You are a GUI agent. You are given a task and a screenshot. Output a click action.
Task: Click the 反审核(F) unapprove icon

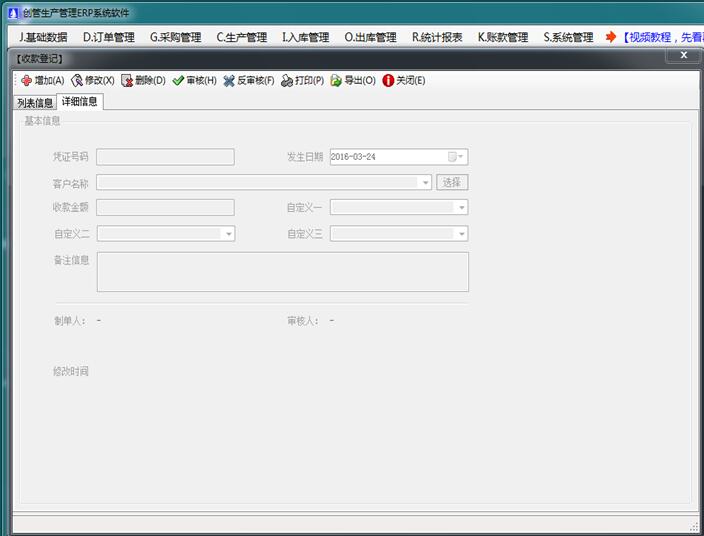pyautogui.click(x=229, y=80)
